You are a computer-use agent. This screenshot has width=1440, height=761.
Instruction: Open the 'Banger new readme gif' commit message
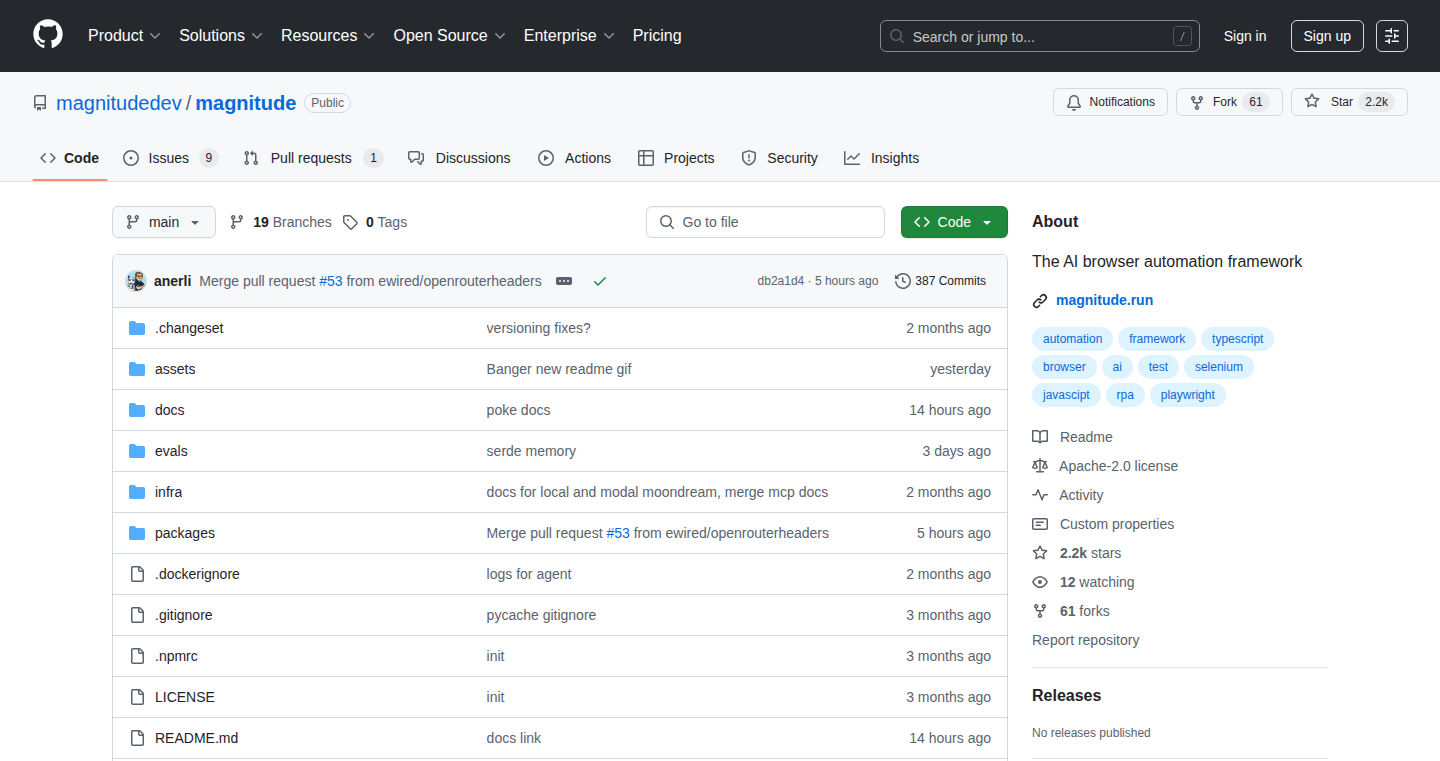click(559, 369)
